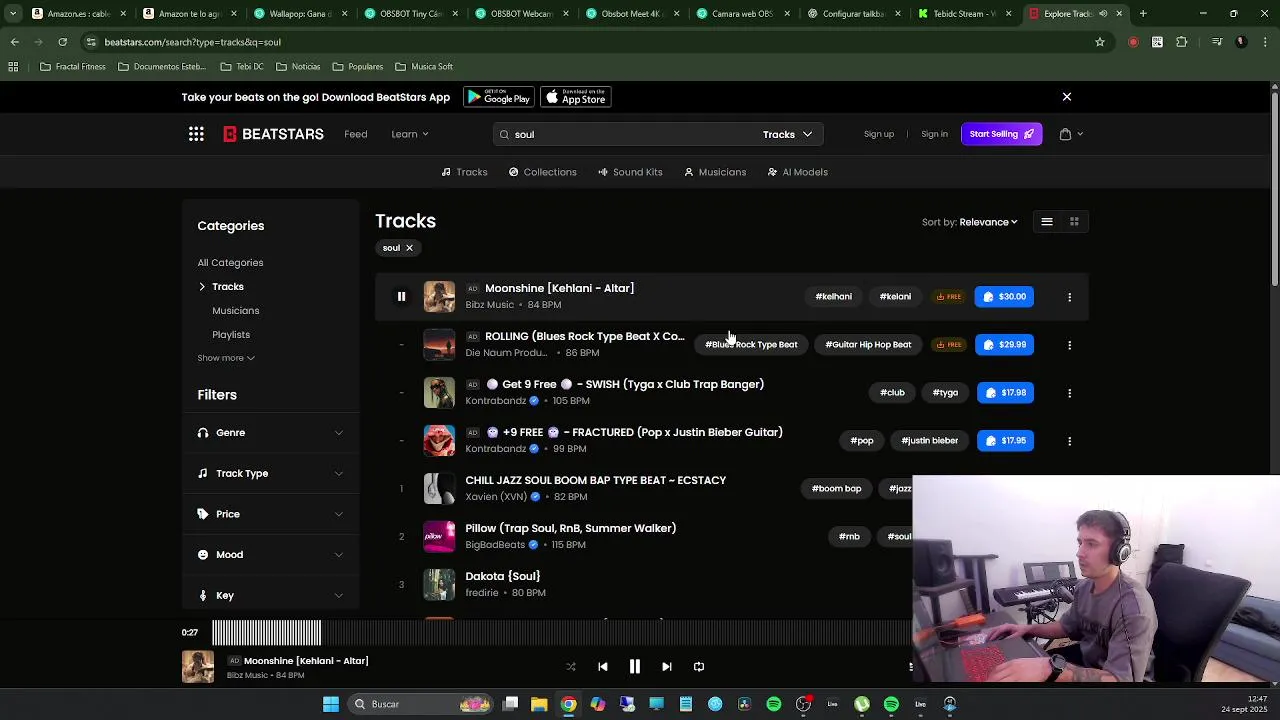Click the Sign in link
Viewport: 1280px width, 720px height.
[934, 134]
